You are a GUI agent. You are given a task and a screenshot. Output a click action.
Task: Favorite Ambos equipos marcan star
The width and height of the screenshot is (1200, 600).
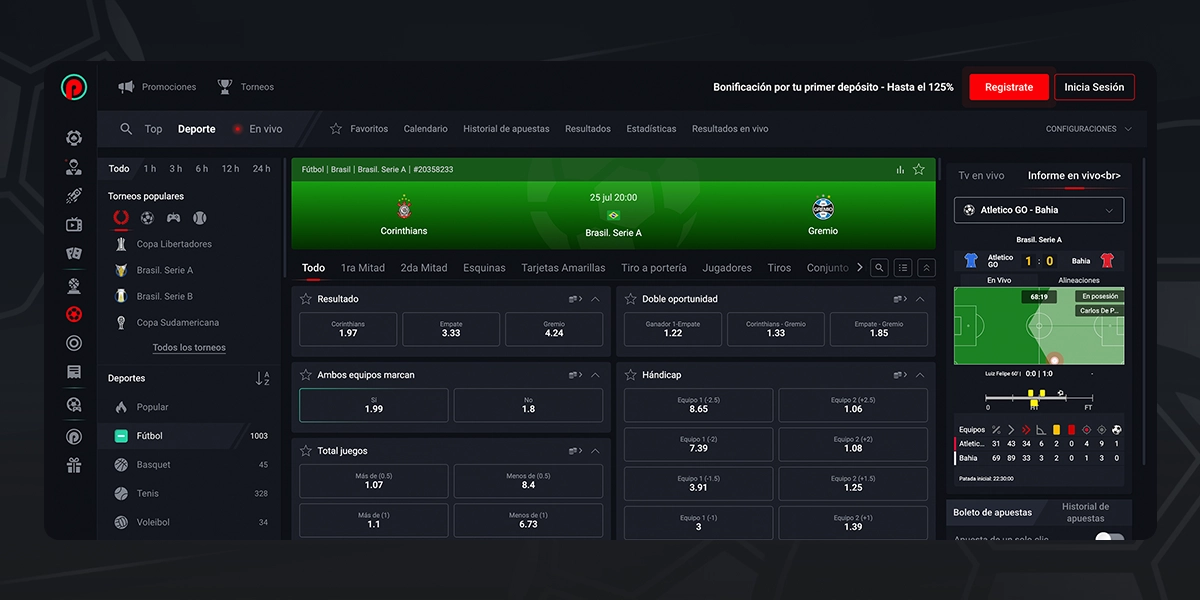pyautogui.click(x=306, y=375)
